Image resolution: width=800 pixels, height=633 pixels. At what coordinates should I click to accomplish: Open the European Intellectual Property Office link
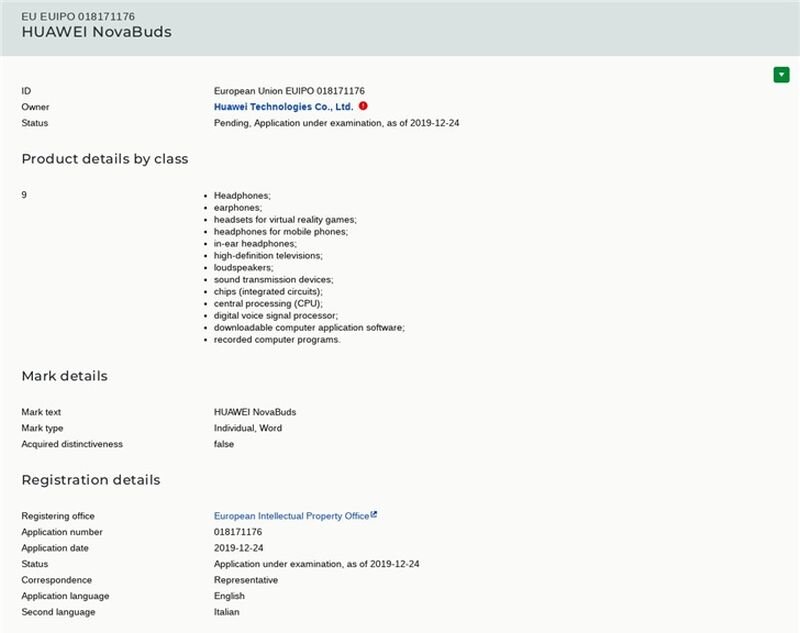291,516
